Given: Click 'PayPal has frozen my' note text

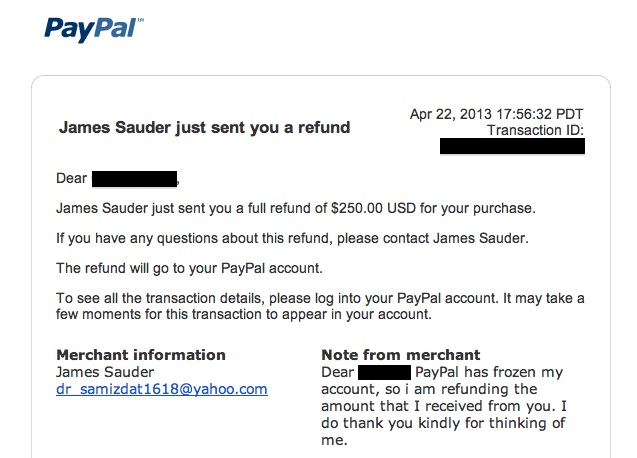Looking at the screenshot, I should 489,372.
